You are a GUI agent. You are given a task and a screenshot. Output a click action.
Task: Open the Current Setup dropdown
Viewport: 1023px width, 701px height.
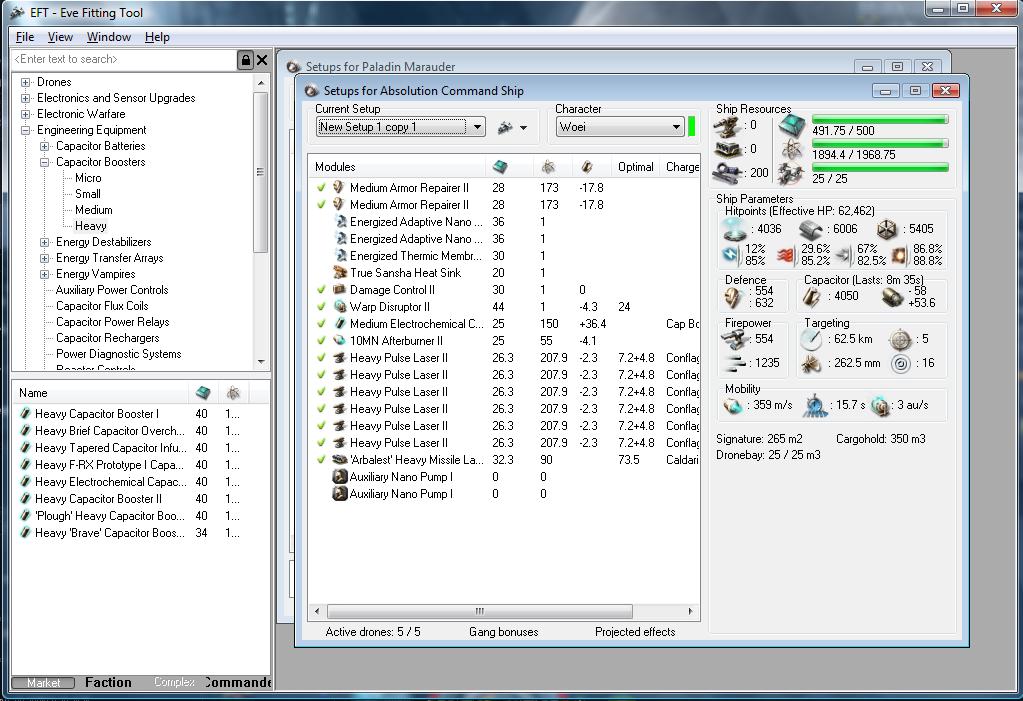click(477, 127)
